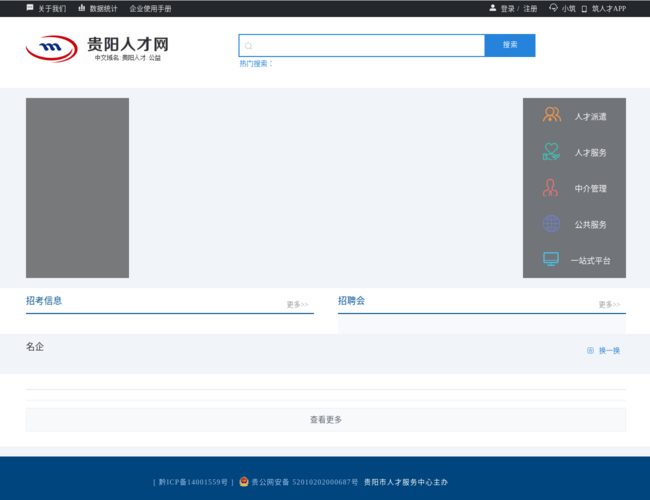This screenshot has width=650, height=500.
Task: Click the police badge icon in footer
Action: [x=244, y=481]
